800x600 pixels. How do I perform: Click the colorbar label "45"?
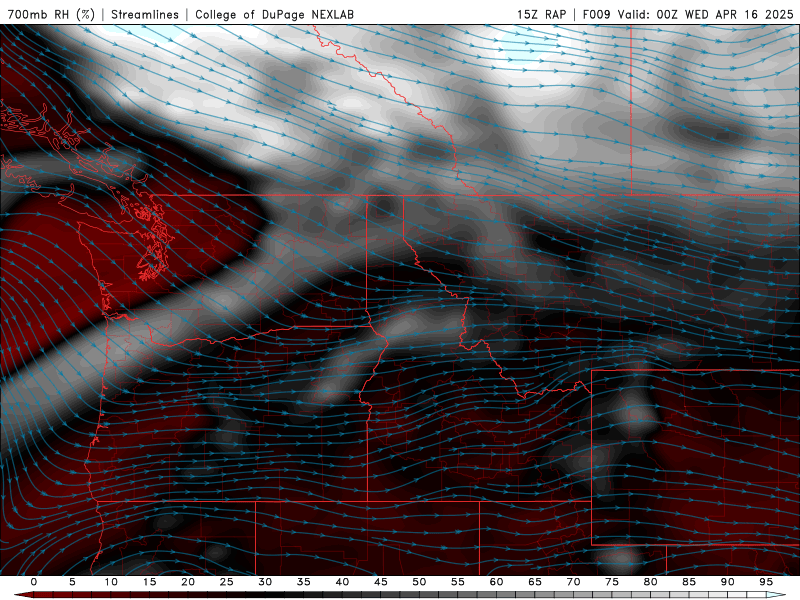381,582
